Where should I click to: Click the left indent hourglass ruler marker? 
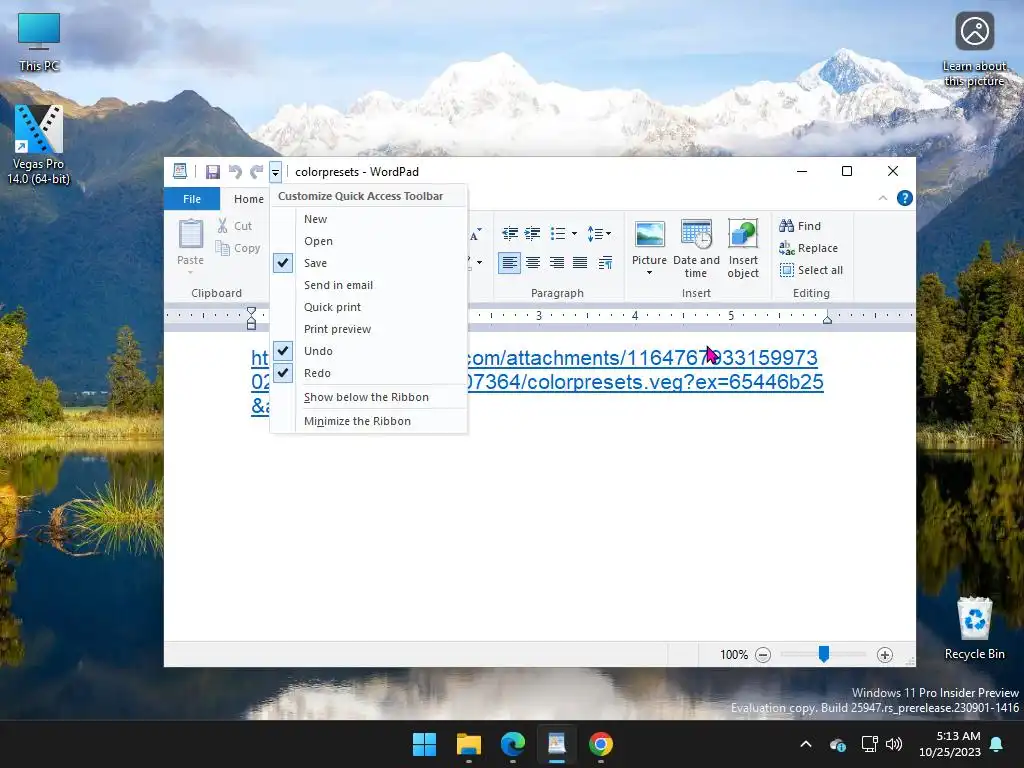click(x=251, y=318)
